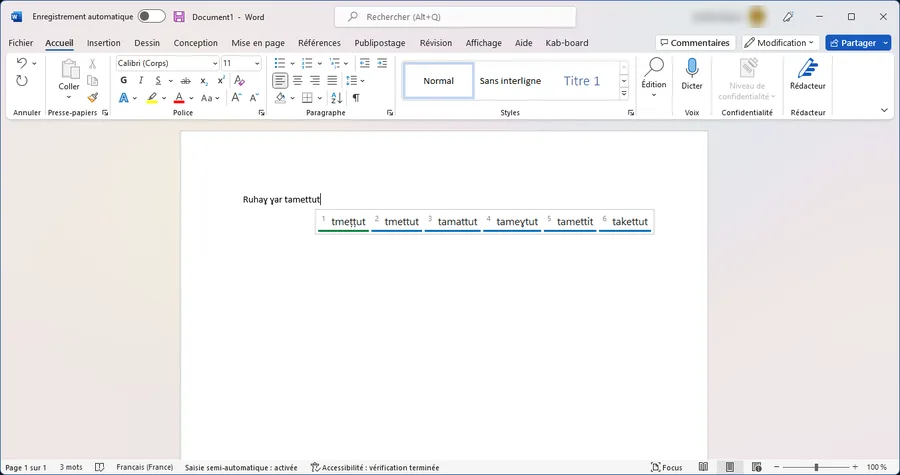
Task: Click the pen icon beside the user name
Action: pyautogui.click(x=788, y=17)
